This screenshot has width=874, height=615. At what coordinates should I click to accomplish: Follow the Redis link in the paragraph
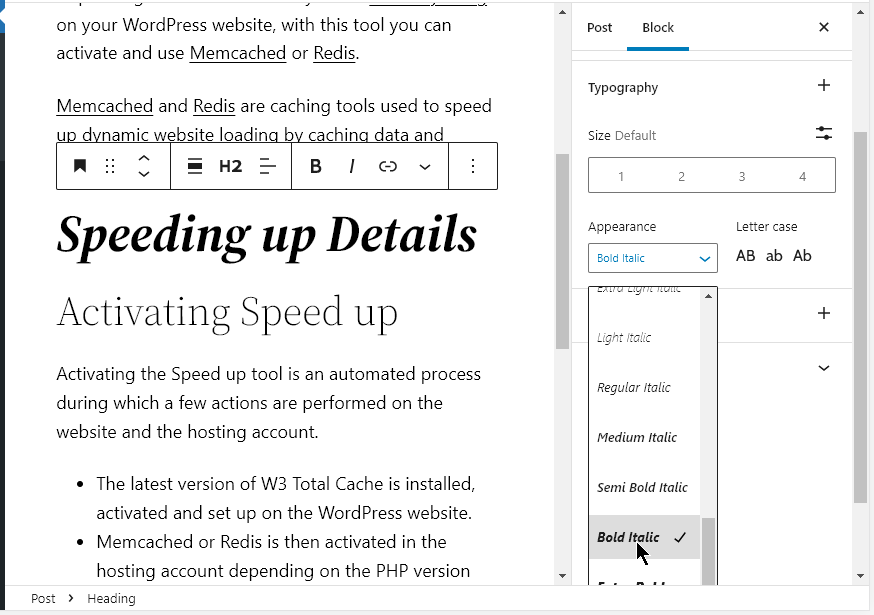coord(334,53)
